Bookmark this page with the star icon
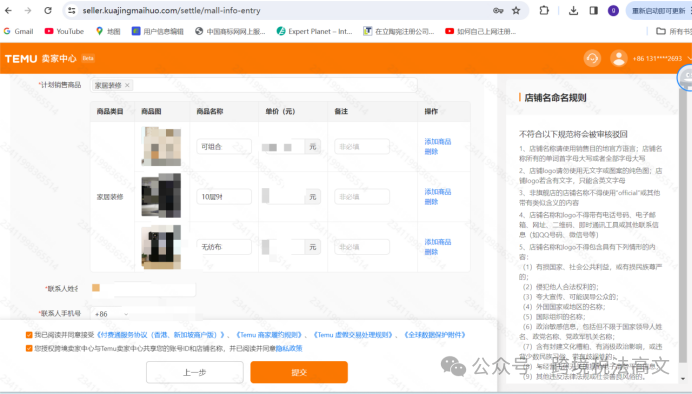The height and width of the screenshot is (394, 692). pyautogui.click(x=516, y=11)
